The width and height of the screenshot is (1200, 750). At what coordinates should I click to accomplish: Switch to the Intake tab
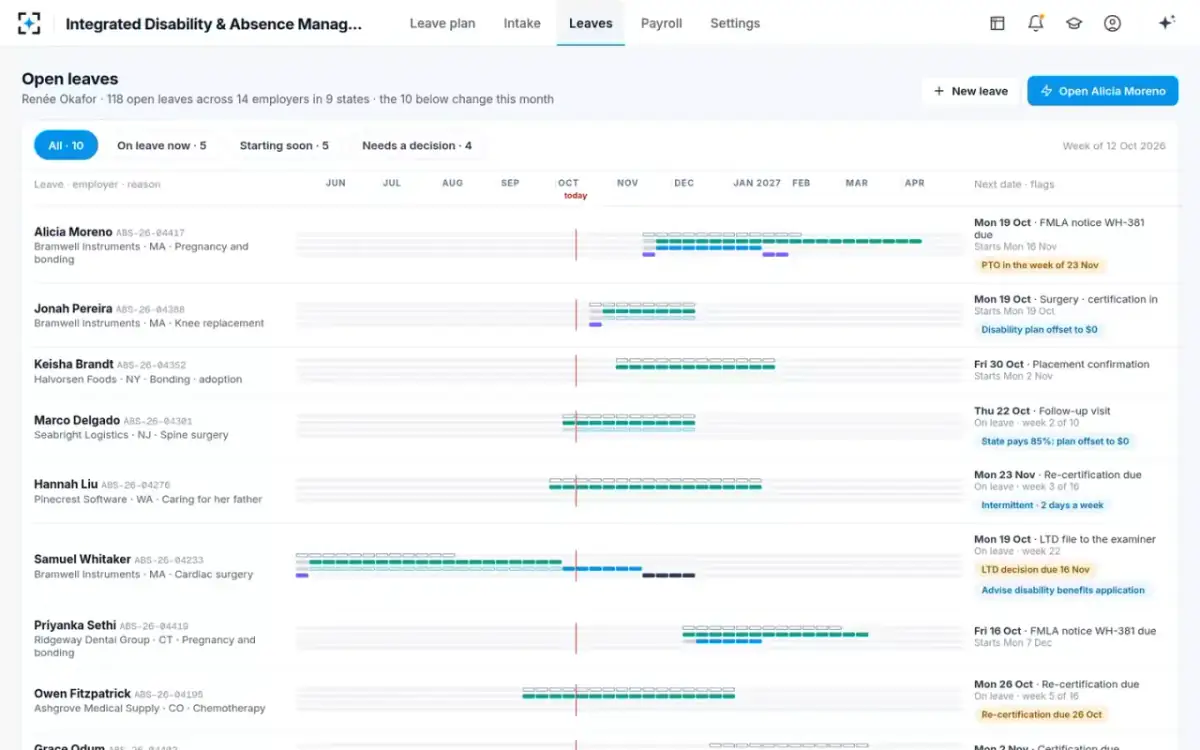tap(522, 23)
